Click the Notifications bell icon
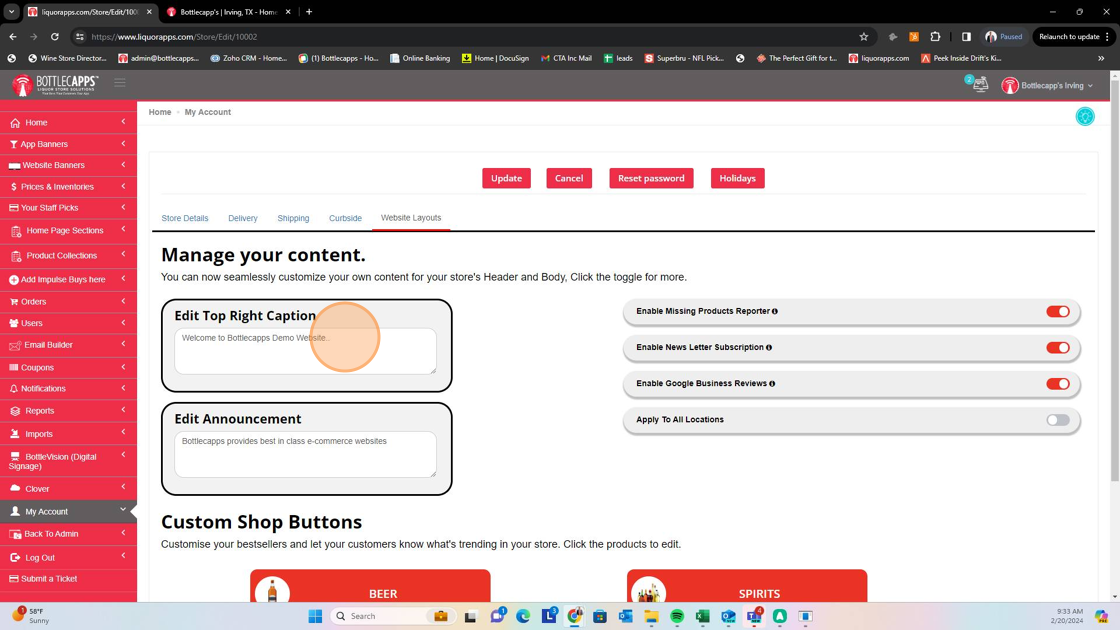Image resolution: width=1120 pixels, height=630 pixels. (x=14, y=389)
